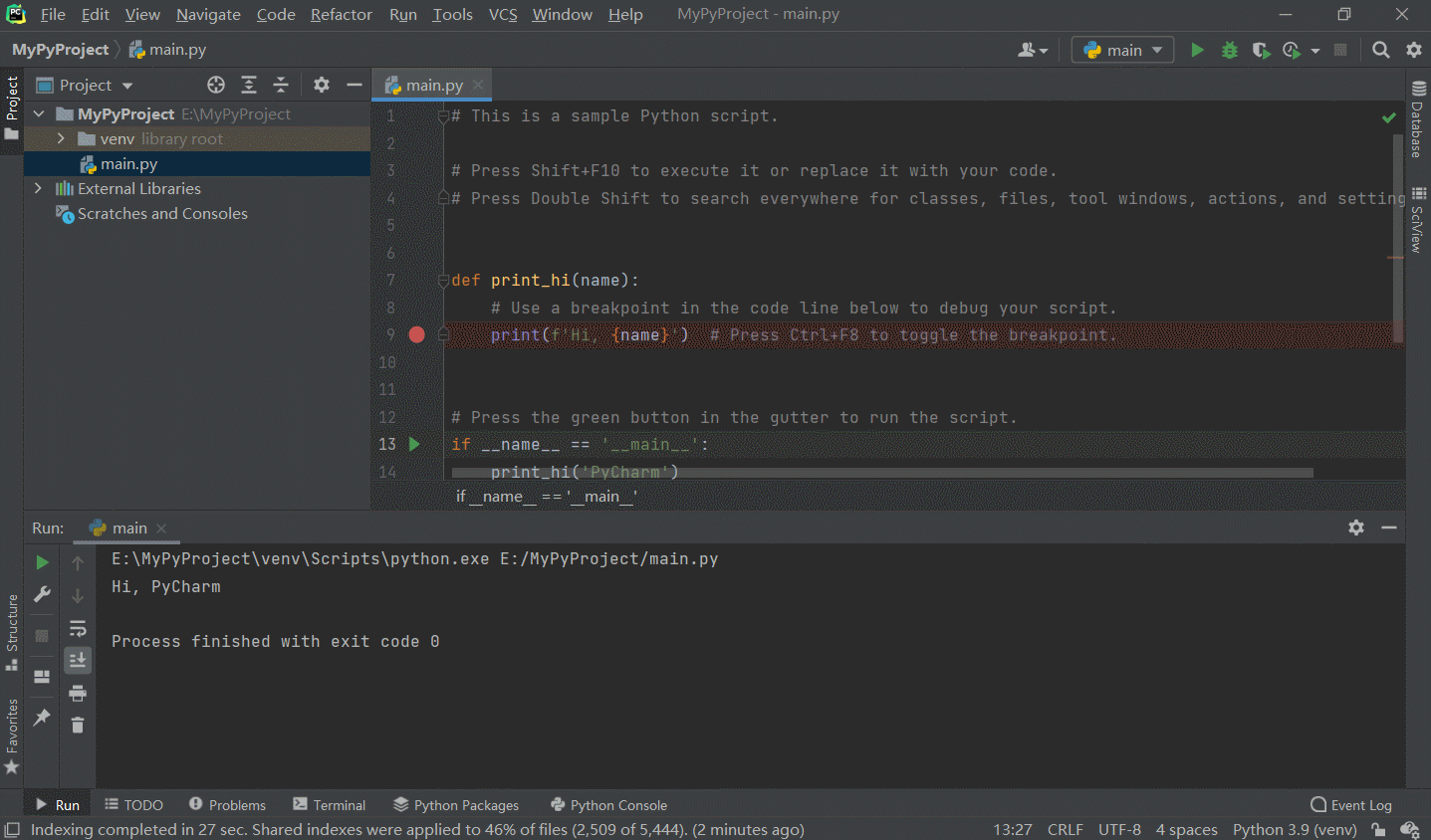Run with Coverage from top toolbar

pyautogui.click(x=1261, y=50)
